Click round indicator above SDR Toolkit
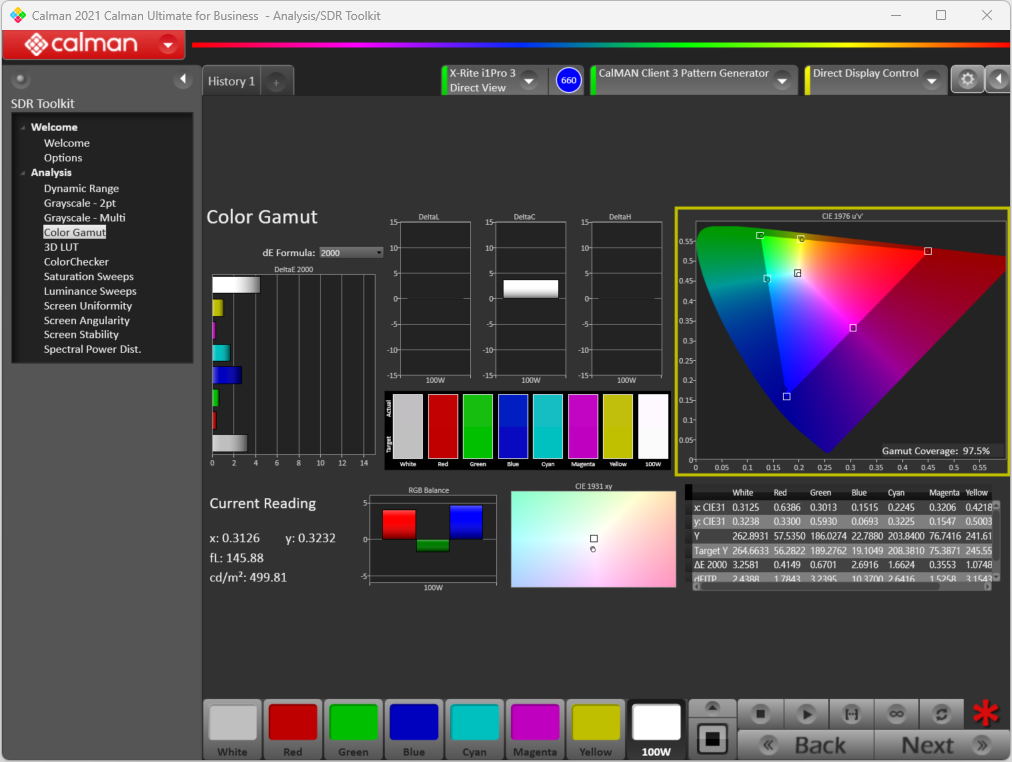Screen dimensions: 1012x762 click(x=21, y=79)
